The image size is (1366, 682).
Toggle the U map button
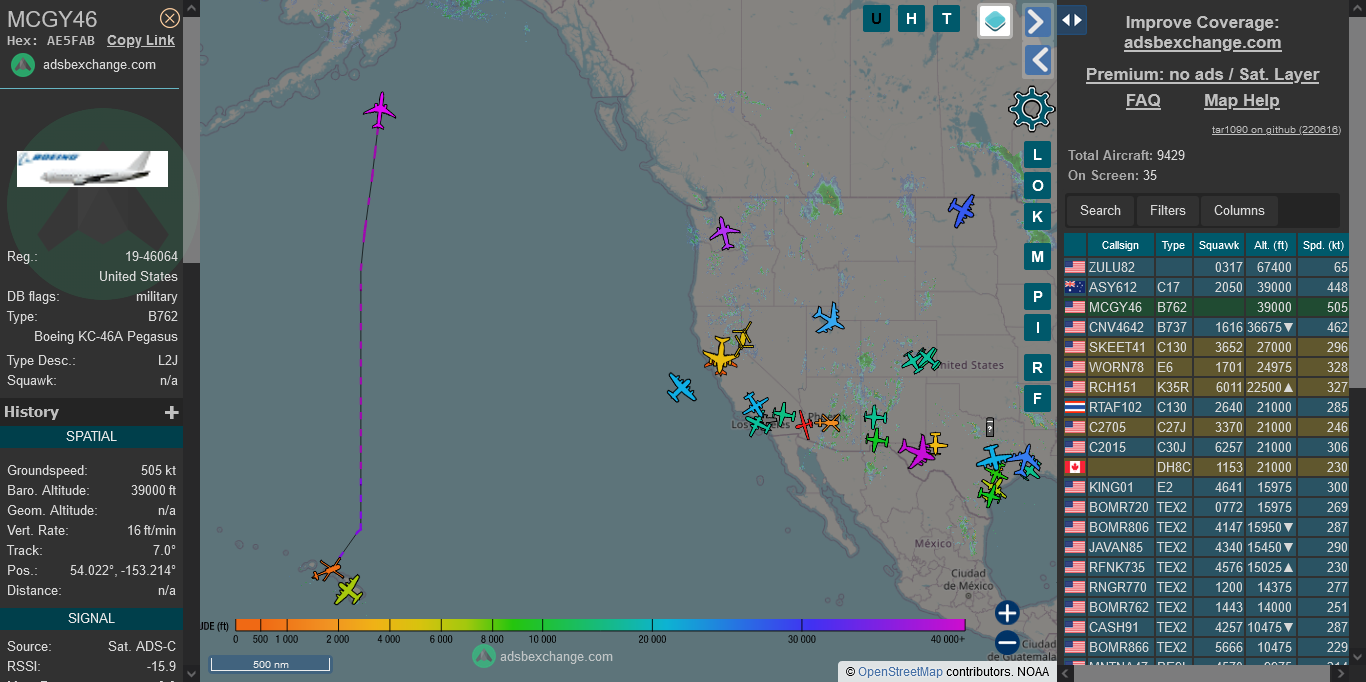click(x=877, y=18)
